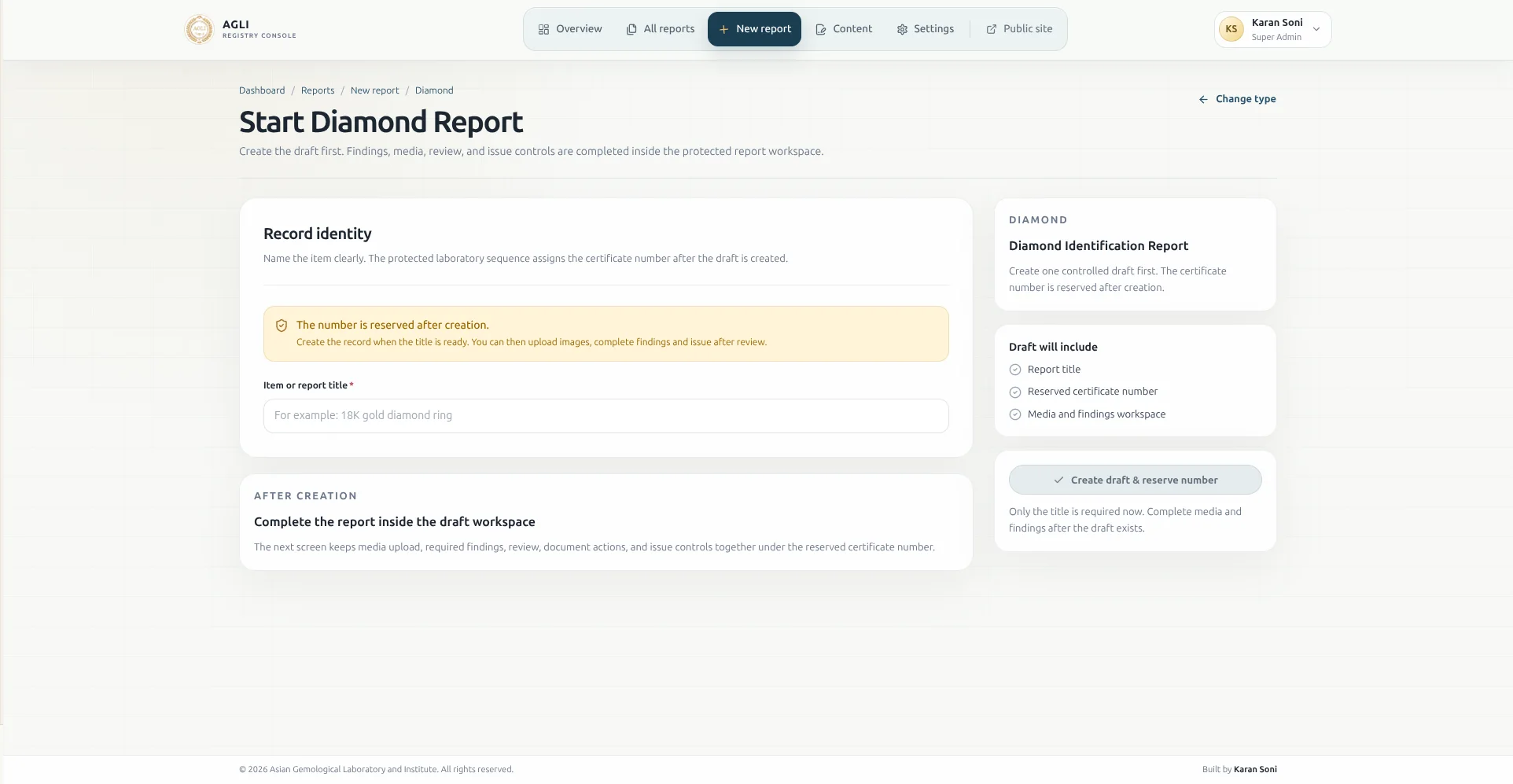Open the Settings nav item
1513x784 pixels.
(x=926, y=29)
